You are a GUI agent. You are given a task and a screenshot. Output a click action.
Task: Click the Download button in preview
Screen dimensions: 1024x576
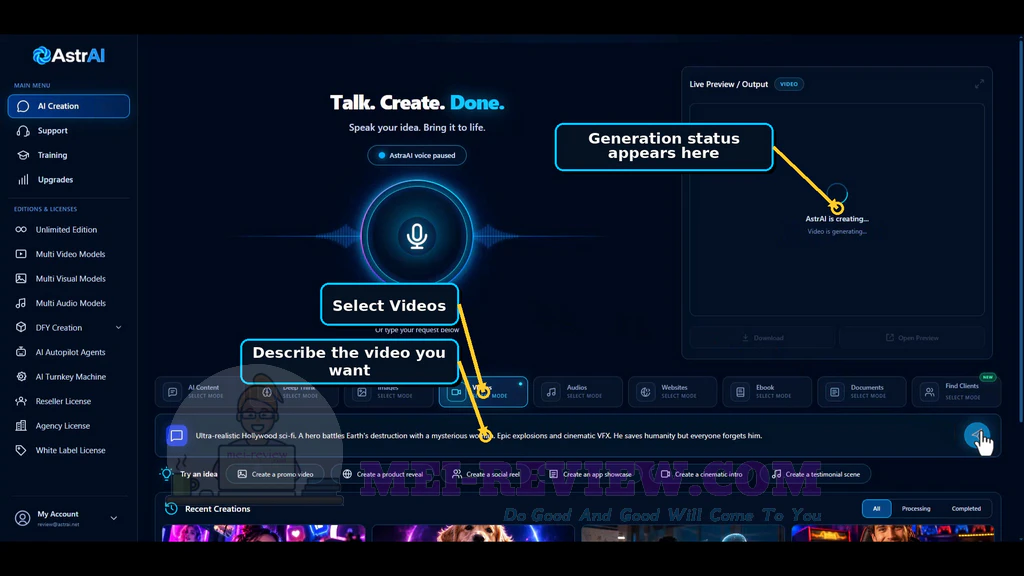pyautogui.click(x=762, y=338)
